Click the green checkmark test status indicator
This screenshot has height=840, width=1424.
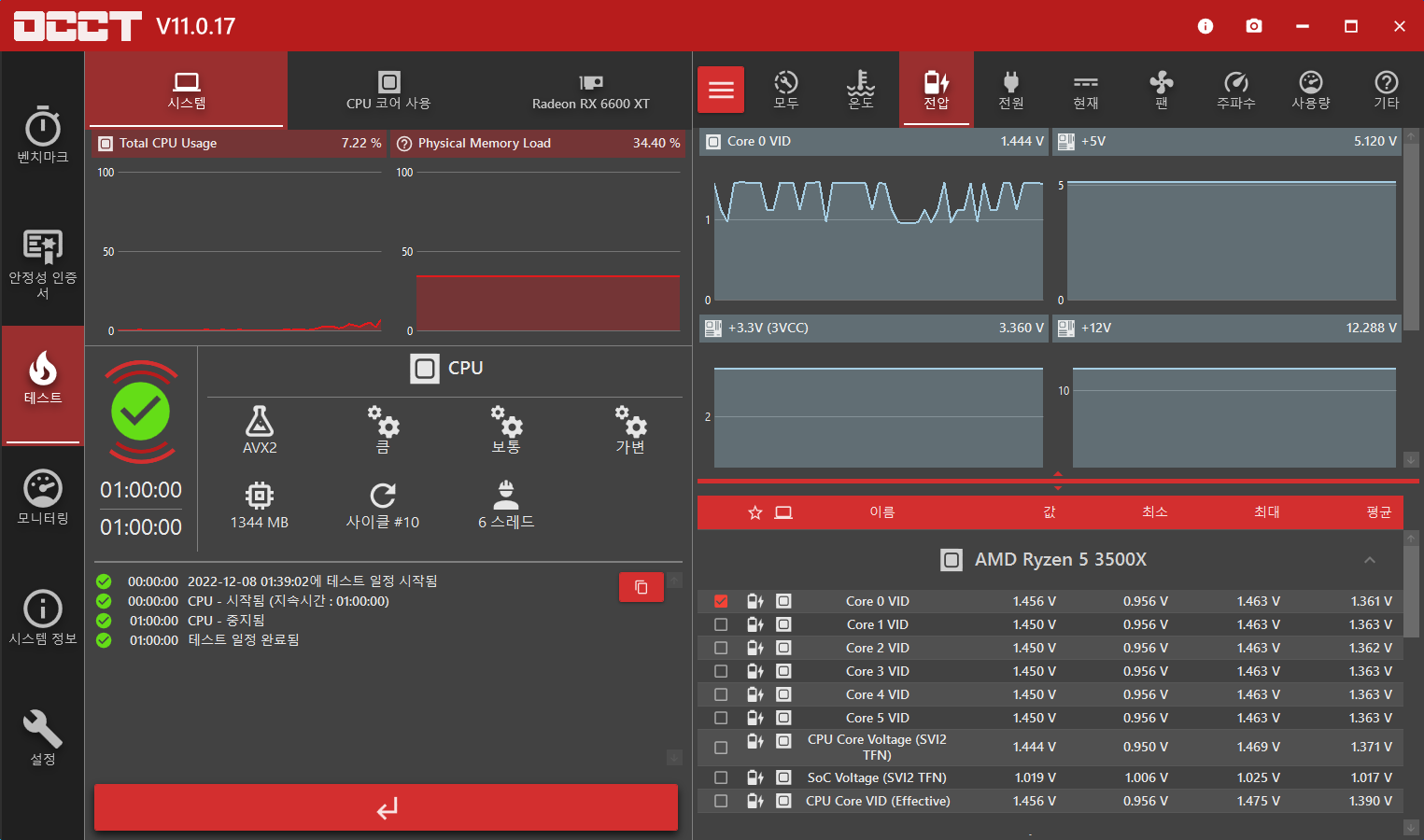141,412
